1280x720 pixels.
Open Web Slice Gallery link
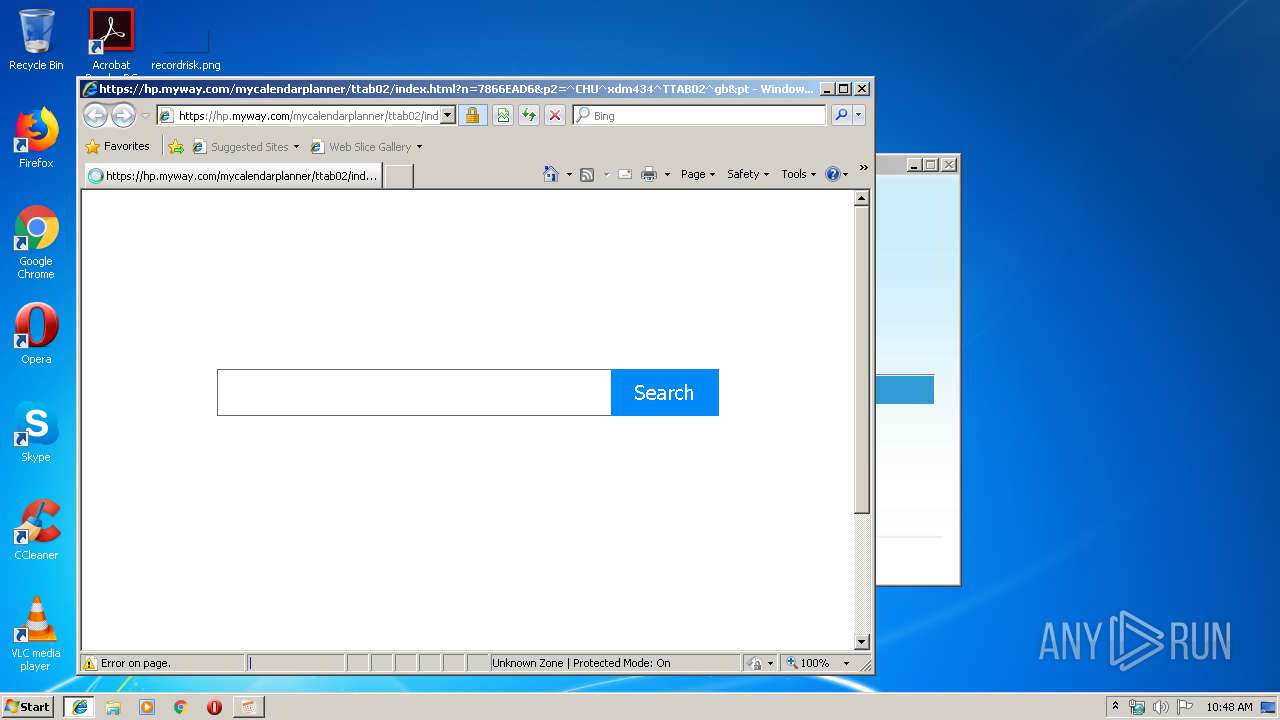360,146
